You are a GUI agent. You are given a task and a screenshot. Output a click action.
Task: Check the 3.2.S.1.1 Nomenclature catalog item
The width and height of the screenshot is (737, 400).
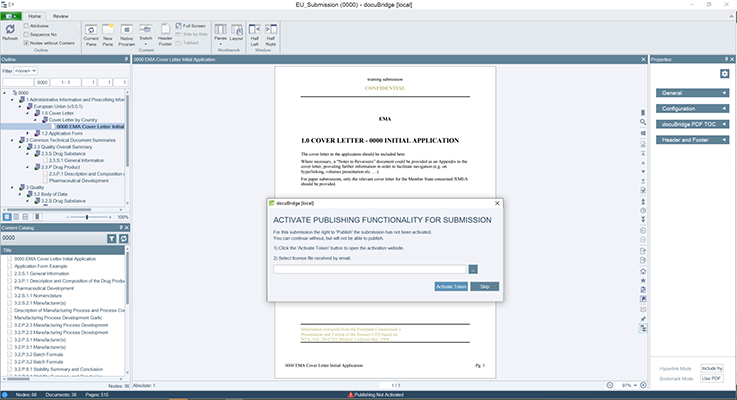coord(9,296)
